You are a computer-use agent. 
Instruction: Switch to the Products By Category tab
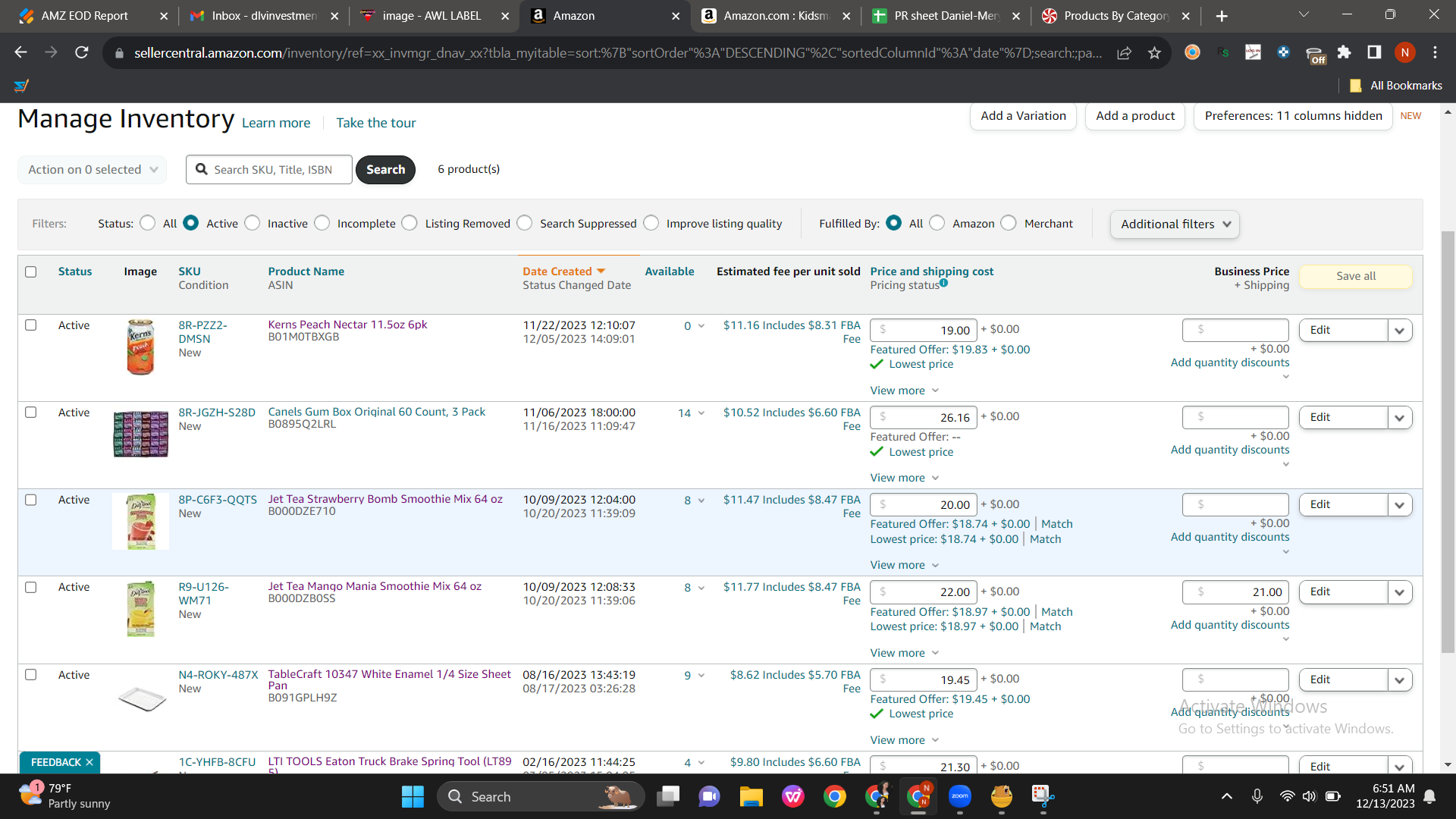tap(1116, 16)
